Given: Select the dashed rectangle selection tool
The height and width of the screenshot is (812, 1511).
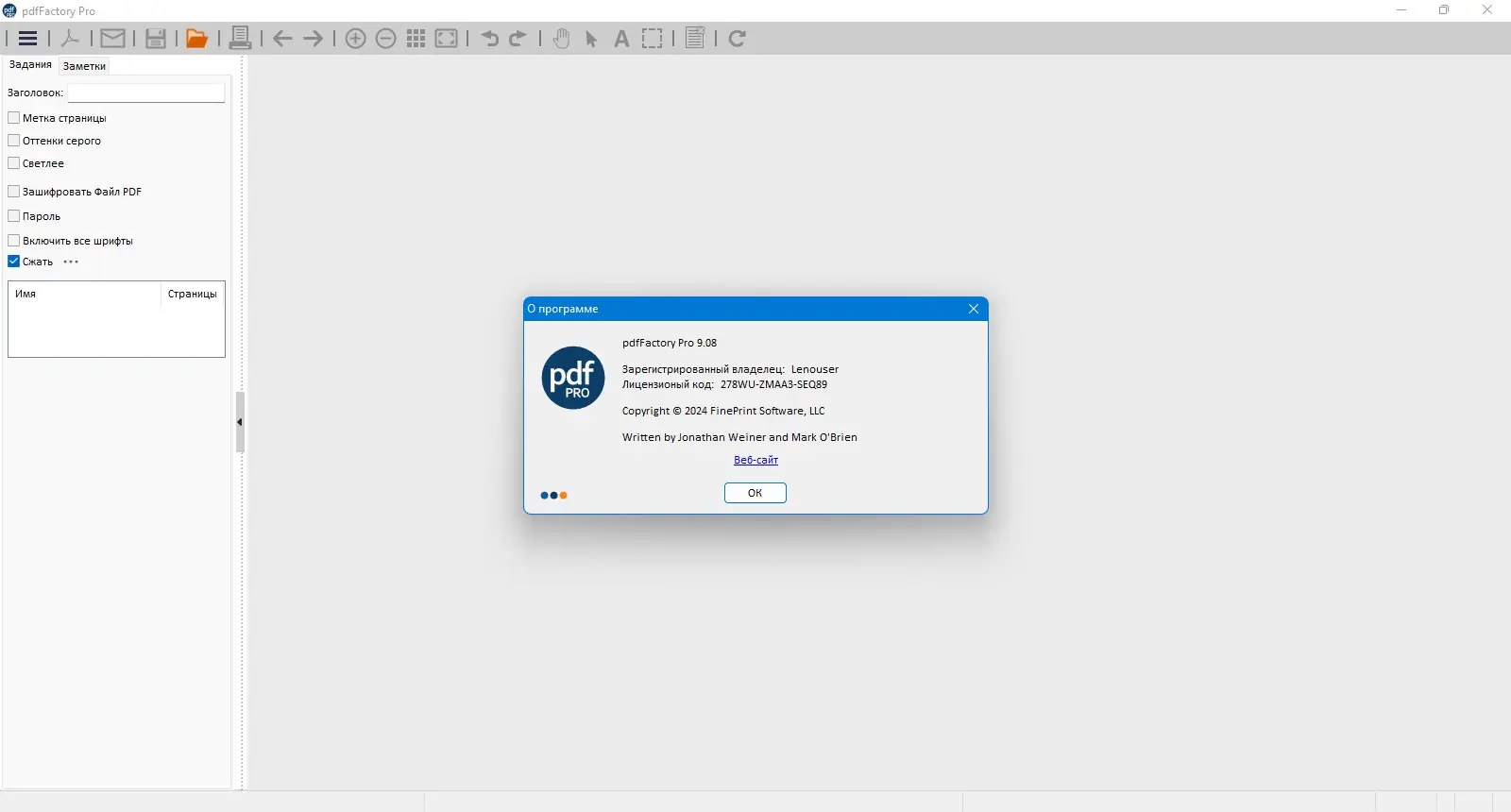Looking at the screenshot, I should pos(653,39).
